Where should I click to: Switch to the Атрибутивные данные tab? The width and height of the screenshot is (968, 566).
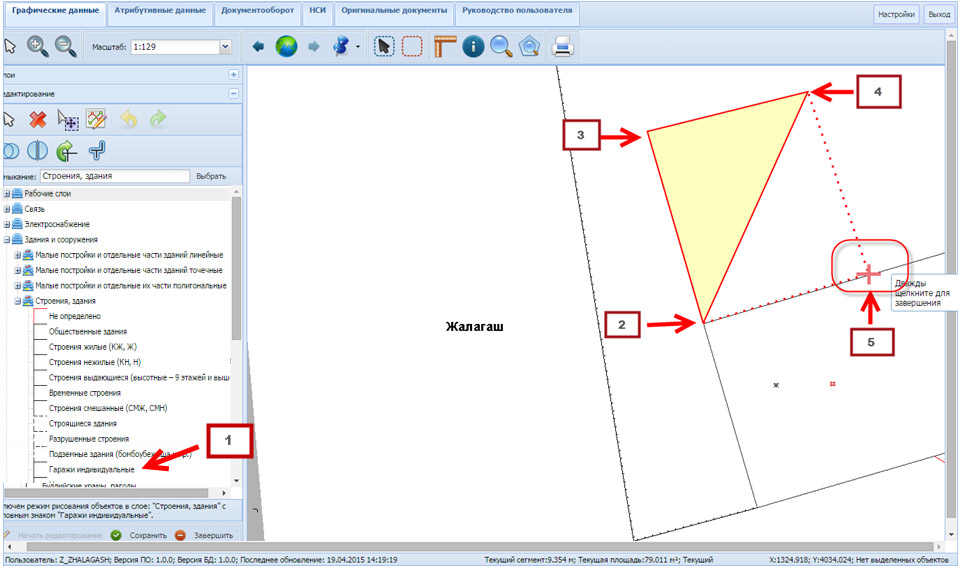tap(160, 13)
